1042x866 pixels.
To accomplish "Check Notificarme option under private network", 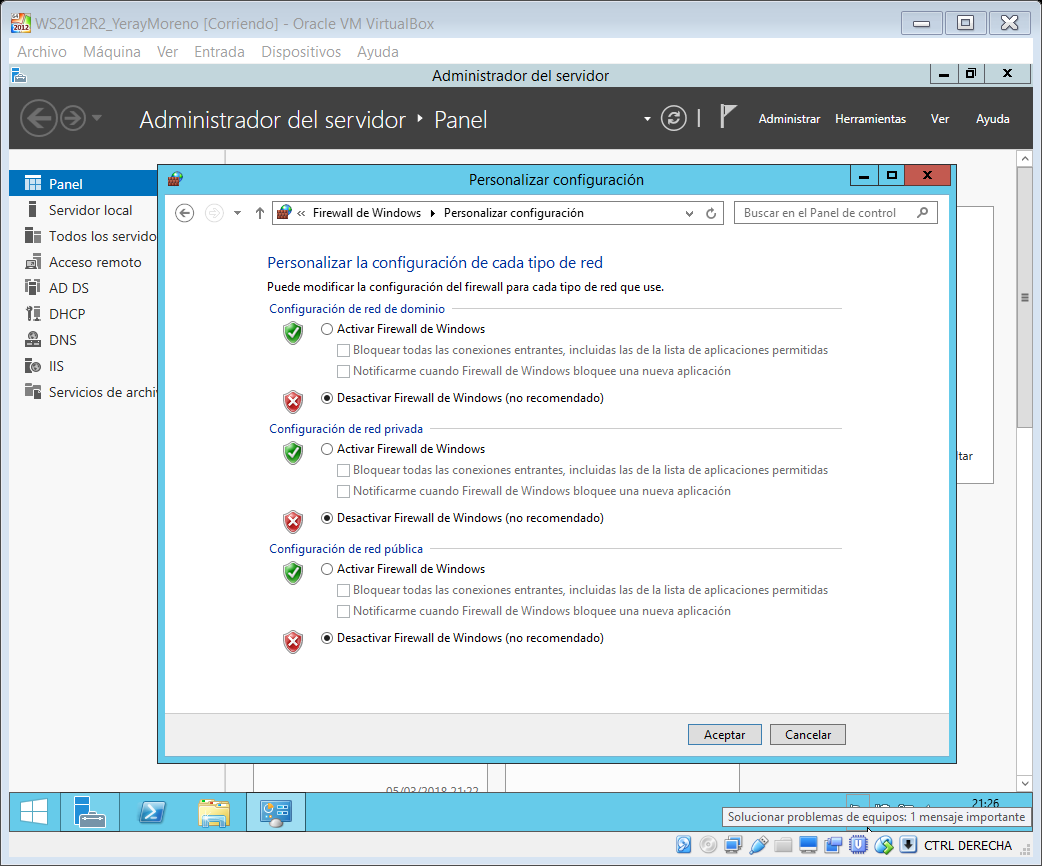I will point(344,491).
